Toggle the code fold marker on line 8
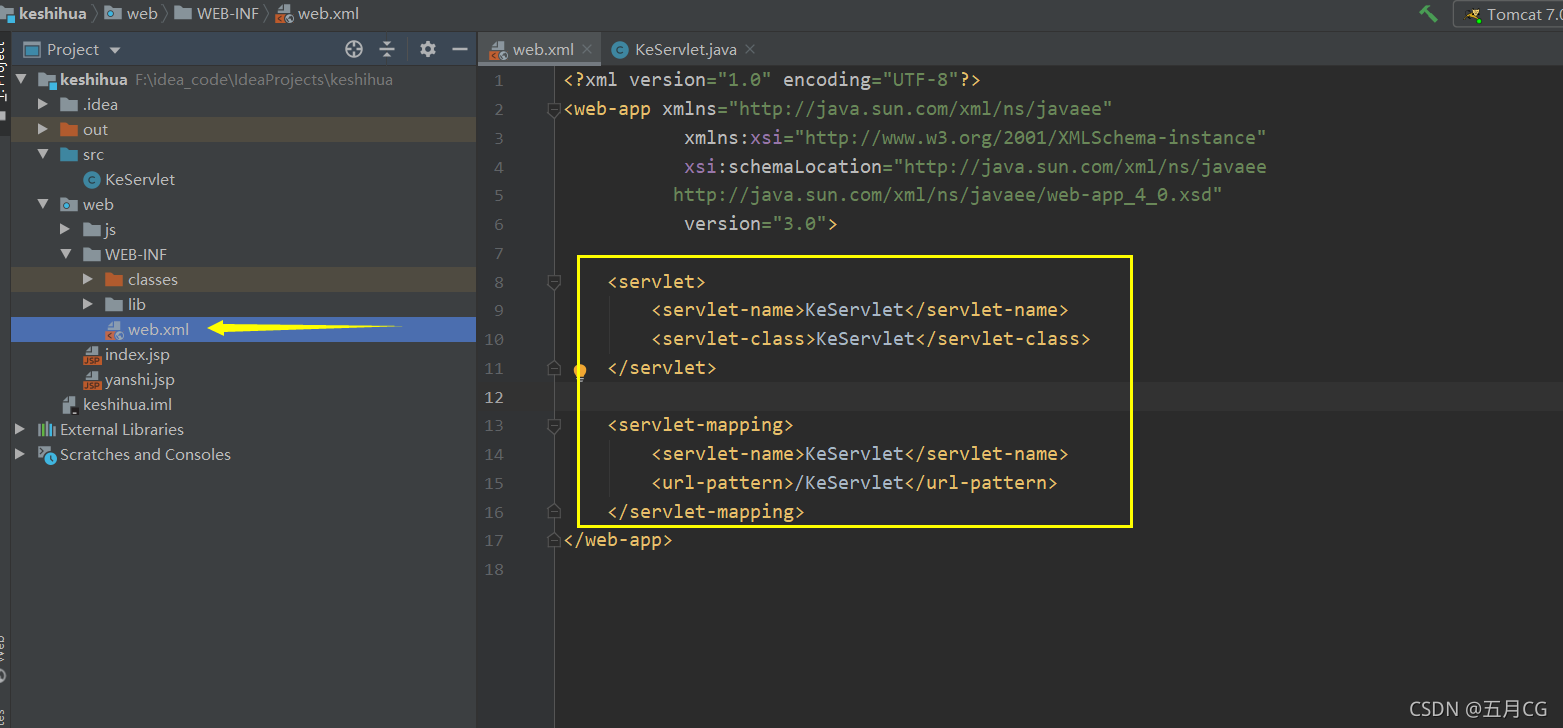Image resolution: width=1563 pixels, height=728 pixels. click(x=553, y=282)
